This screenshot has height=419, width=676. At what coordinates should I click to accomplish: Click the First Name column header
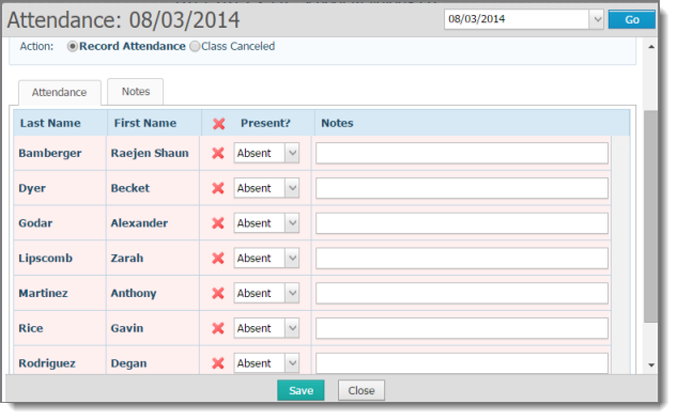(145, 123)
